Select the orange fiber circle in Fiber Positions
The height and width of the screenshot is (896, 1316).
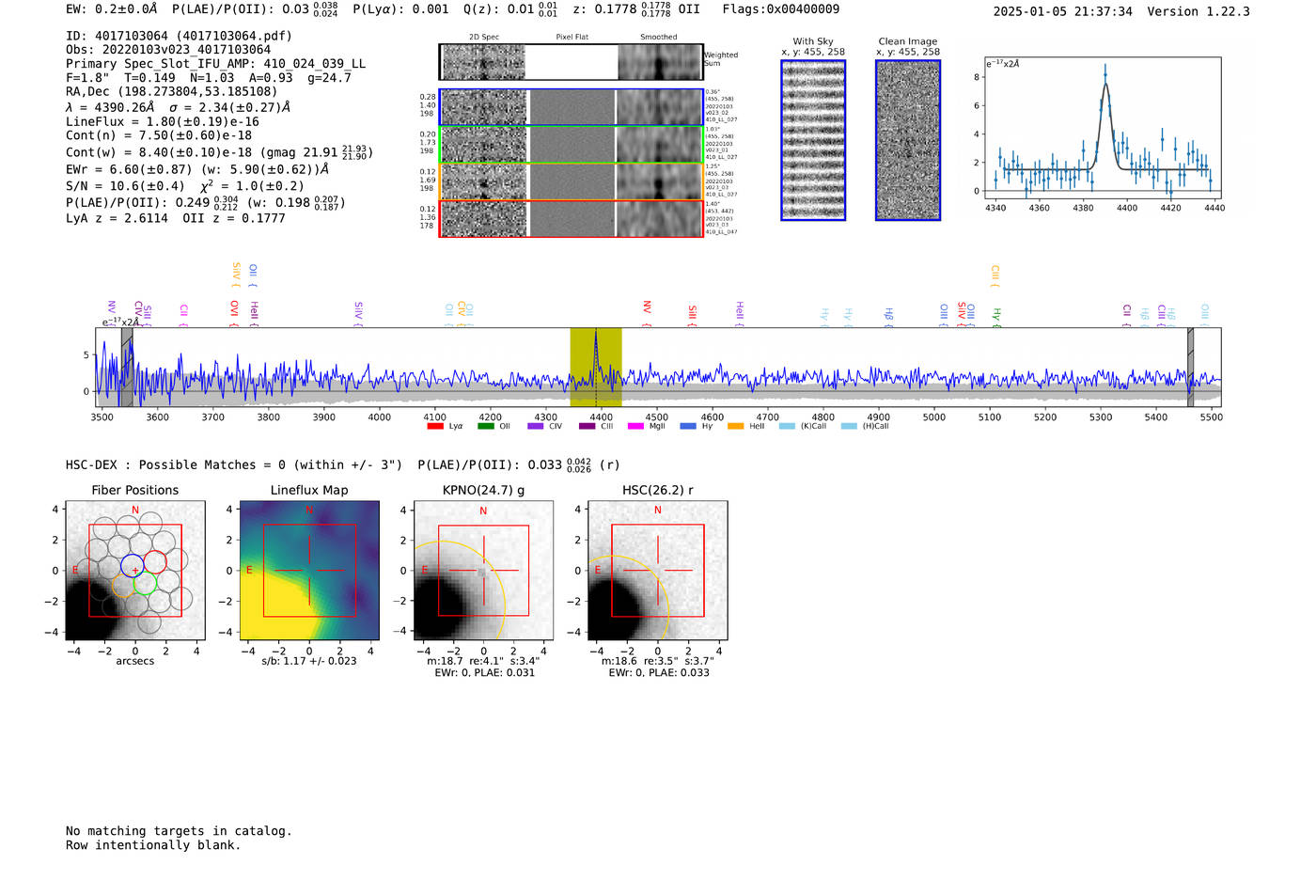pyautogui.click(x=123, y=587)
